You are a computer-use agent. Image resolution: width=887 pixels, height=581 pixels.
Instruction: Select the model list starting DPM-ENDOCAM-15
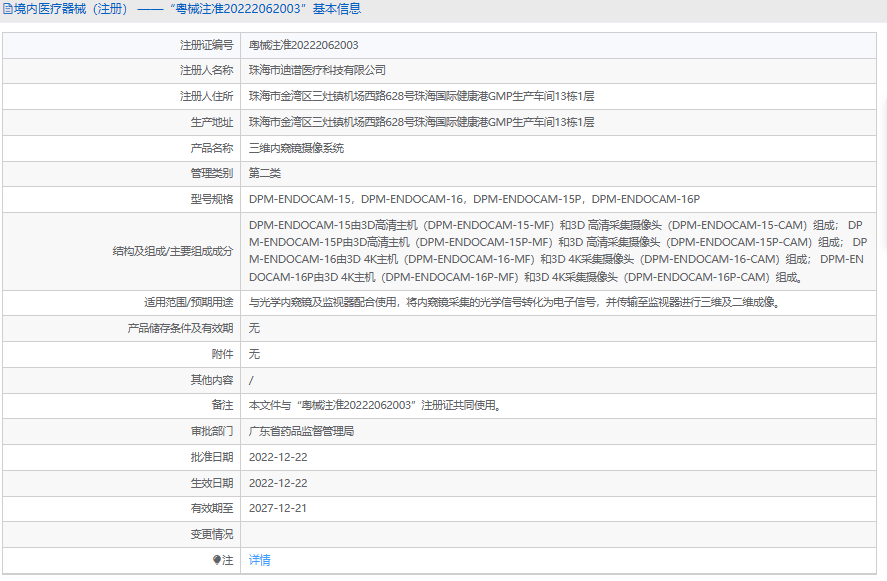tap(474, 199)
